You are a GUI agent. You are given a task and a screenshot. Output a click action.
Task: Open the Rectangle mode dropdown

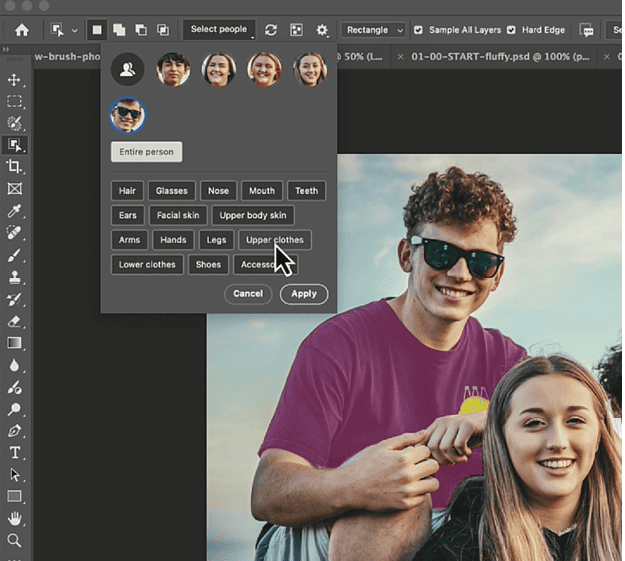[x=373, y=30]
